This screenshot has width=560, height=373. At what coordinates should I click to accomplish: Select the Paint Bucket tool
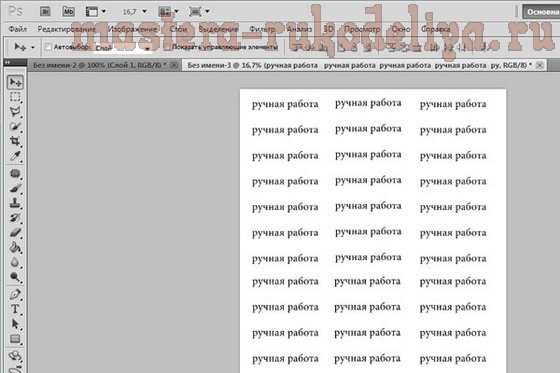[x=15, y=248]
